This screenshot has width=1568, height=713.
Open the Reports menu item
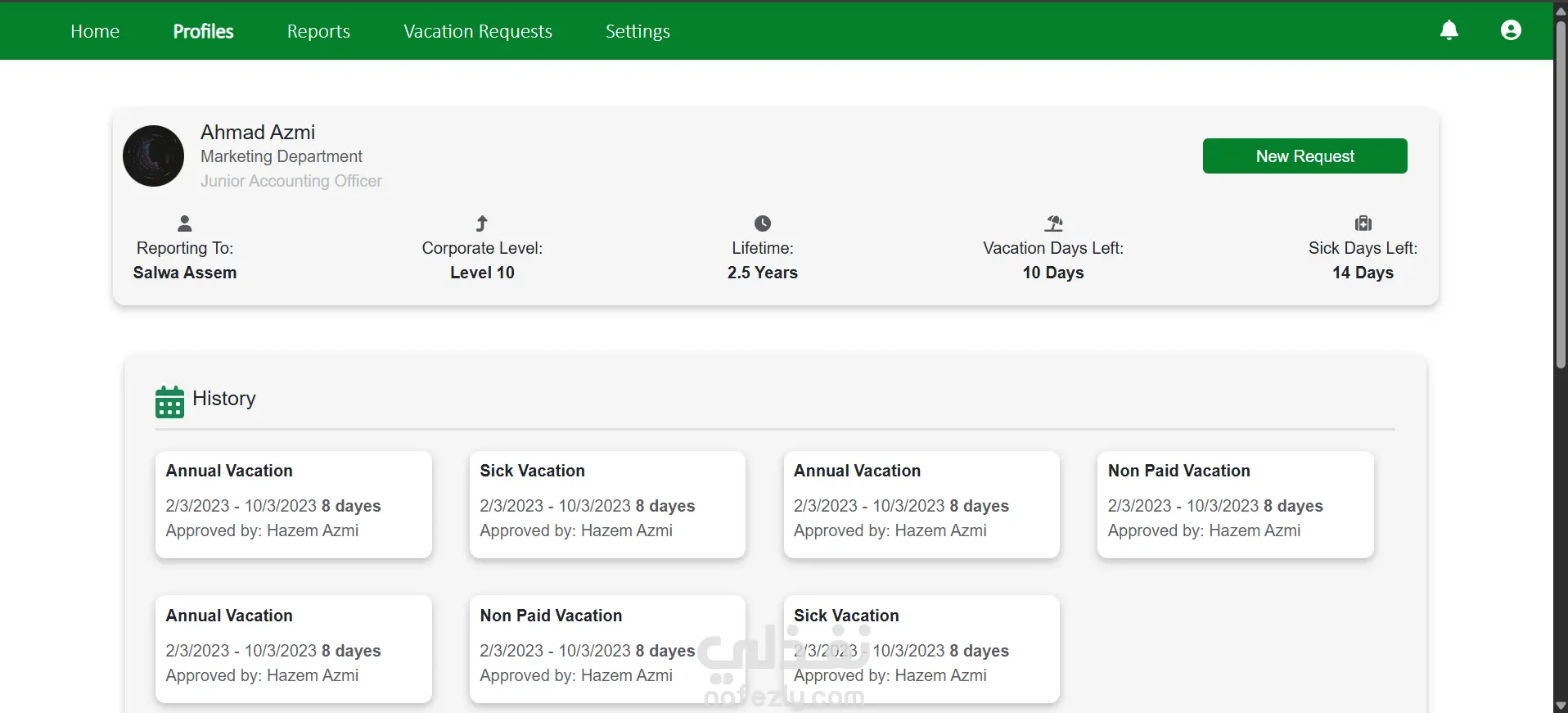pyautogui.click(x=318, y=31)
